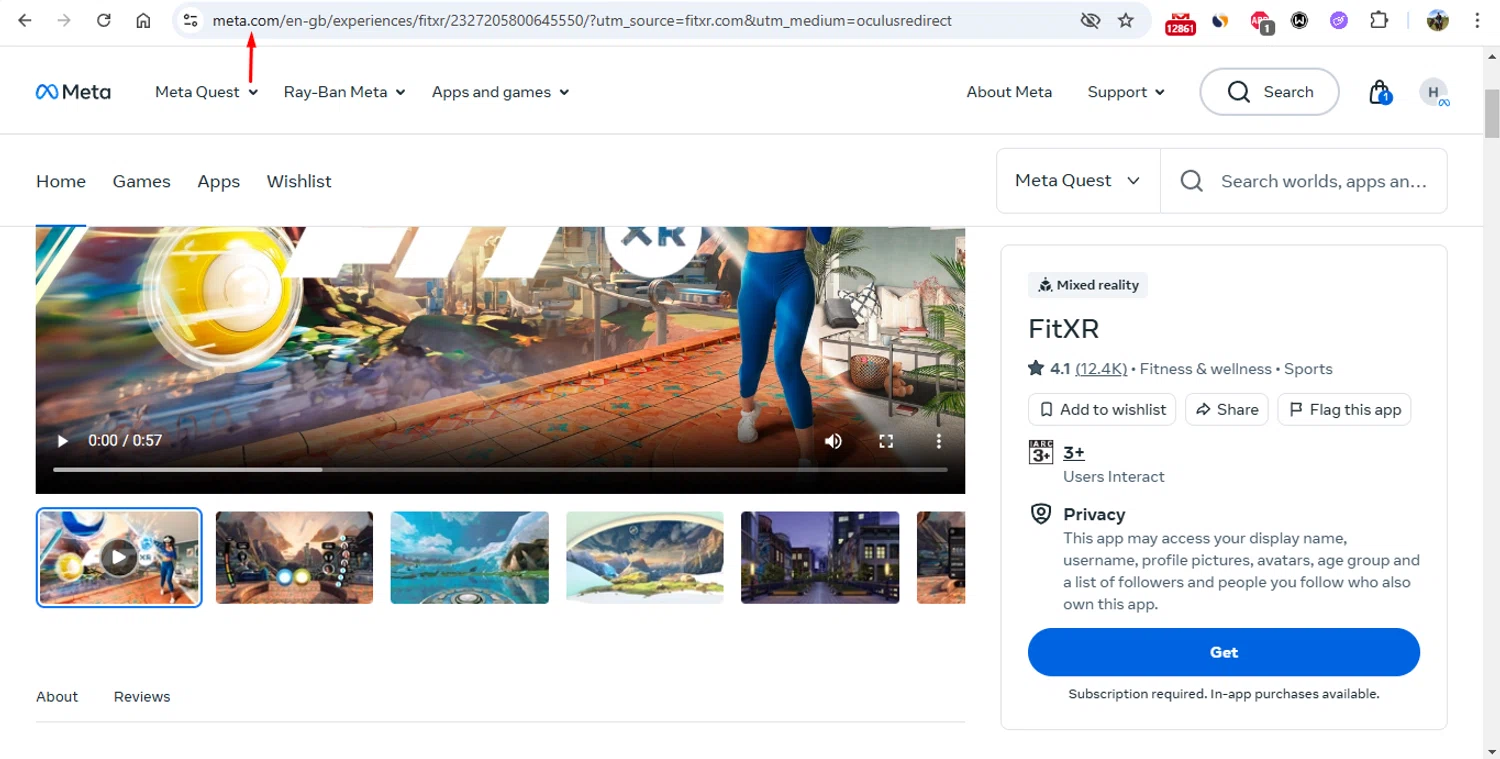
Task: View site information icon in address bar
Action: coord(191,20)
